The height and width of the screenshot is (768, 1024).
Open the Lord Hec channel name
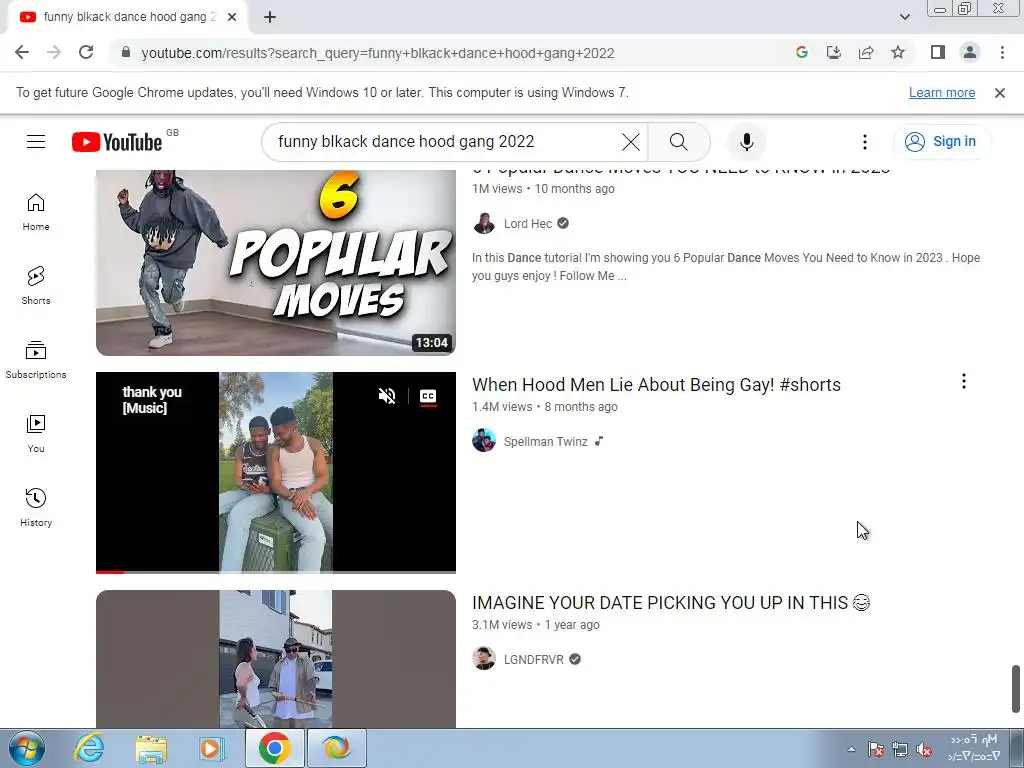click(x=528, y=223)
